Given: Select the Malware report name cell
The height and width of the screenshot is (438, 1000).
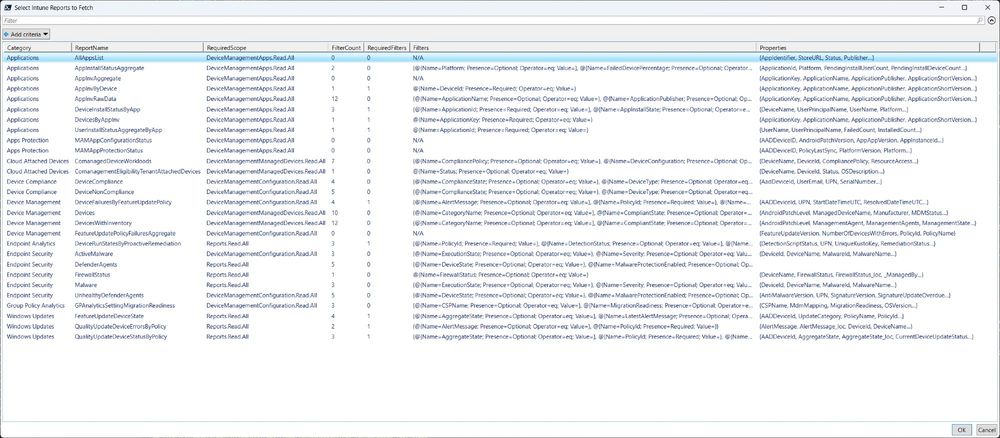Looking at the screenshot, I should (x=86, y=284).
